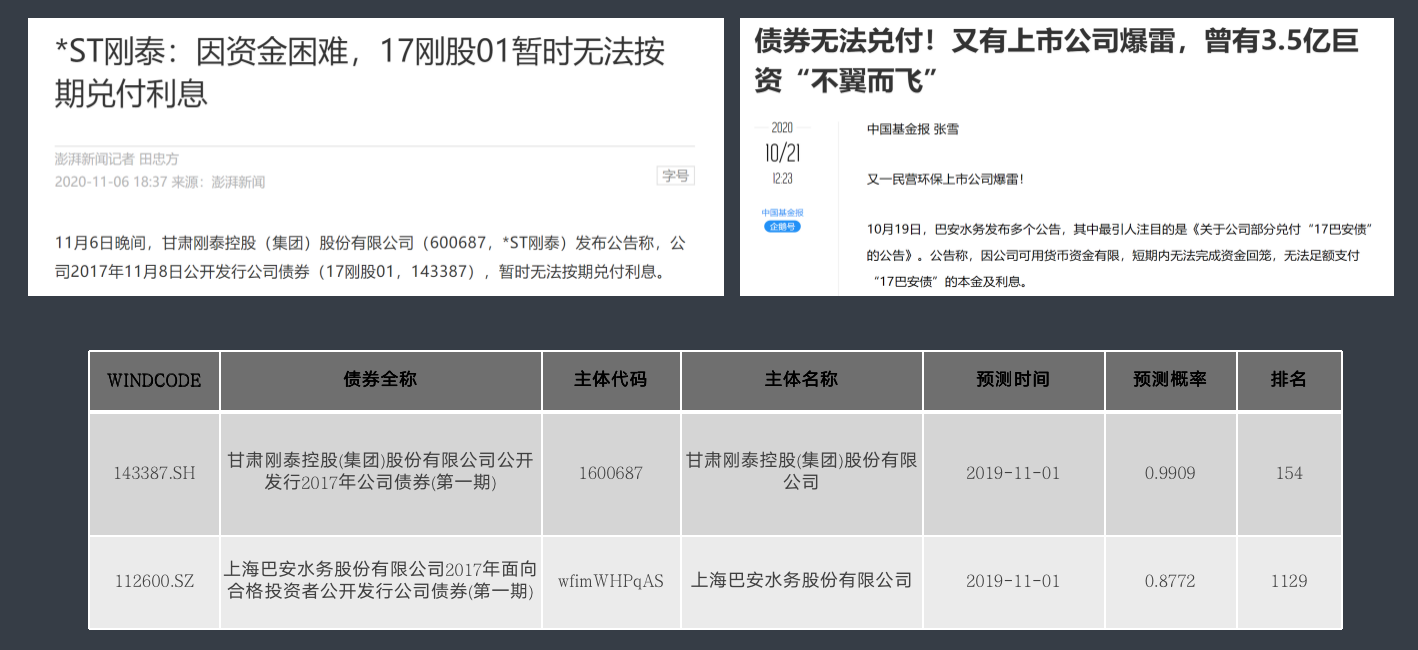The height and width of the screenshot is (650, 1418).
Task: Click the 12:23 time under 10/21
Action: [781, 179]
